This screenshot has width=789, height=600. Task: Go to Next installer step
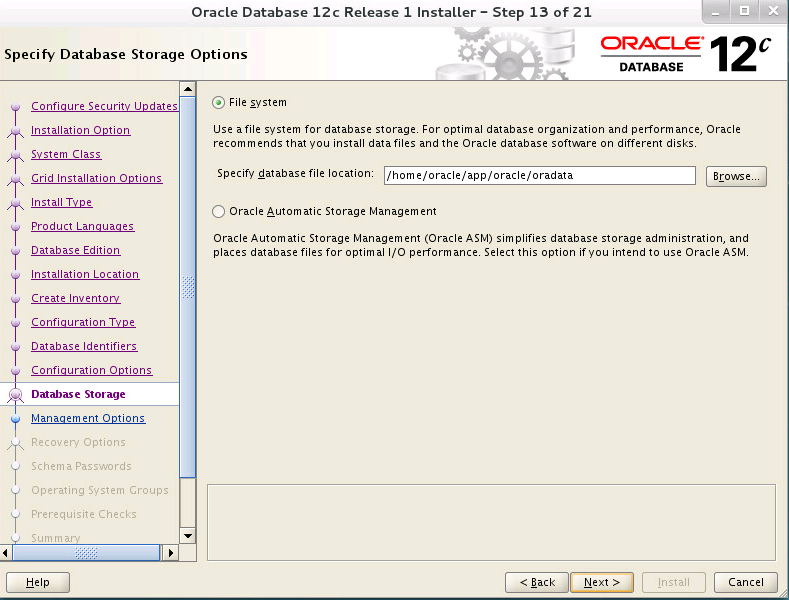(602, 582)
